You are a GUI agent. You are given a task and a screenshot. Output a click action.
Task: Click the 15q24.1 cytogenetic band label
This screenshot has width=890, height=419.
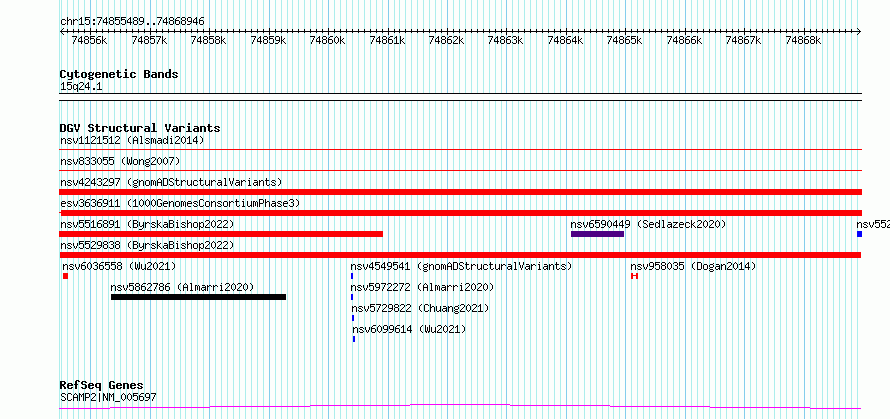[x=81, y=87]
